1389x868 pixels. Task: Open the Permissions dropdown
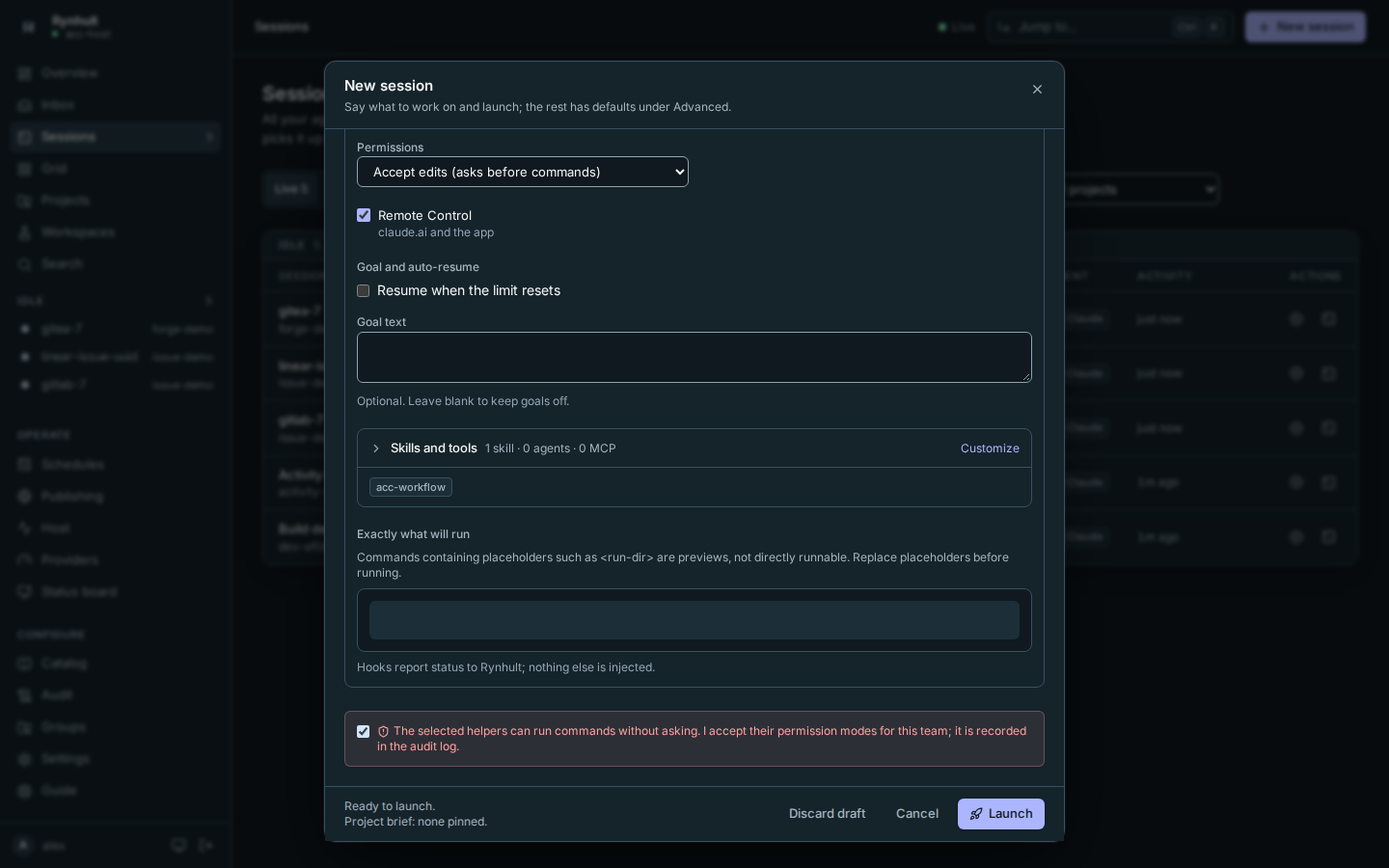point(522,172)
